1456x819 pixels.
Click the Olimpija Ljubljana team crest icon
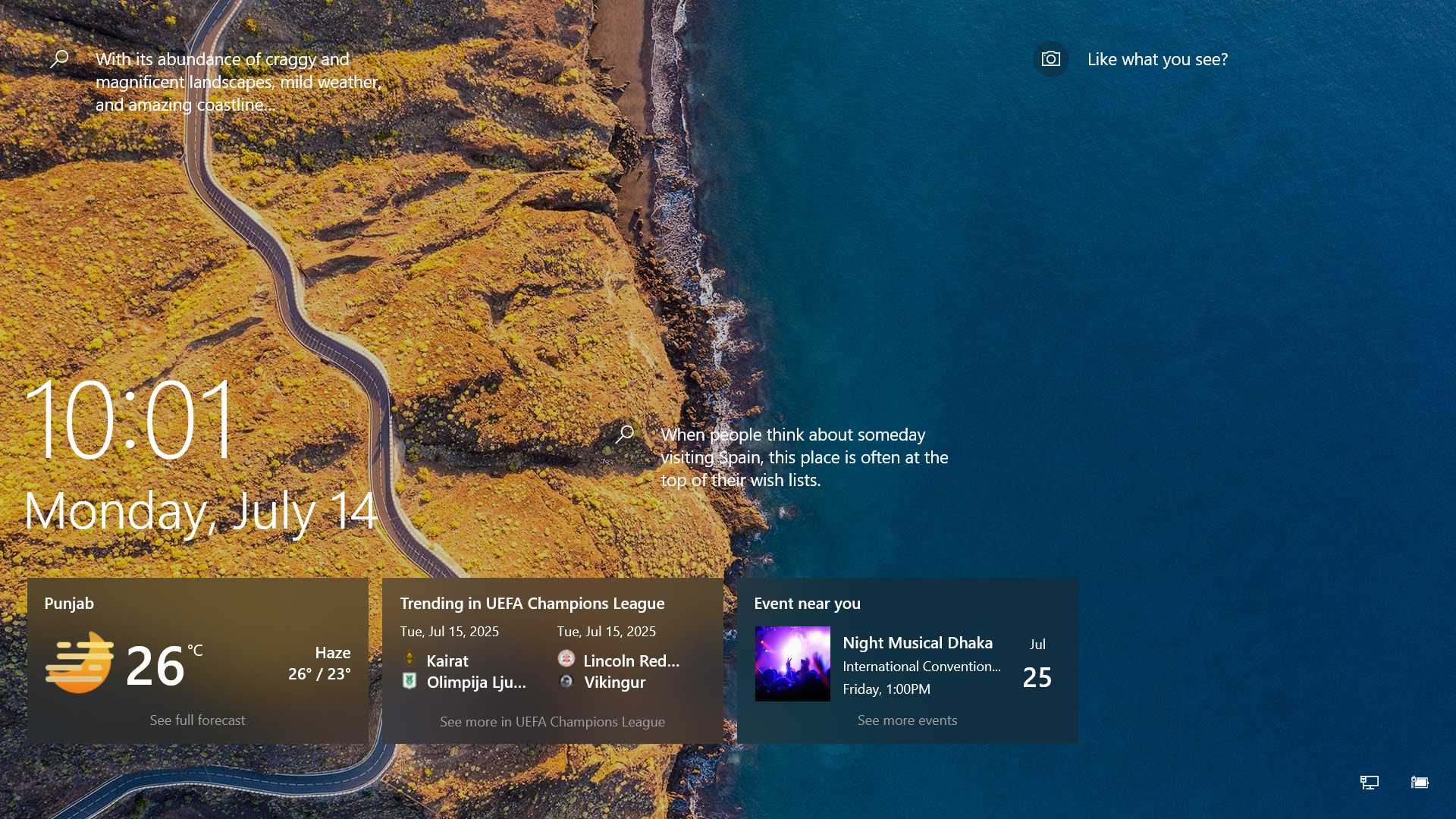pos(409,680)
